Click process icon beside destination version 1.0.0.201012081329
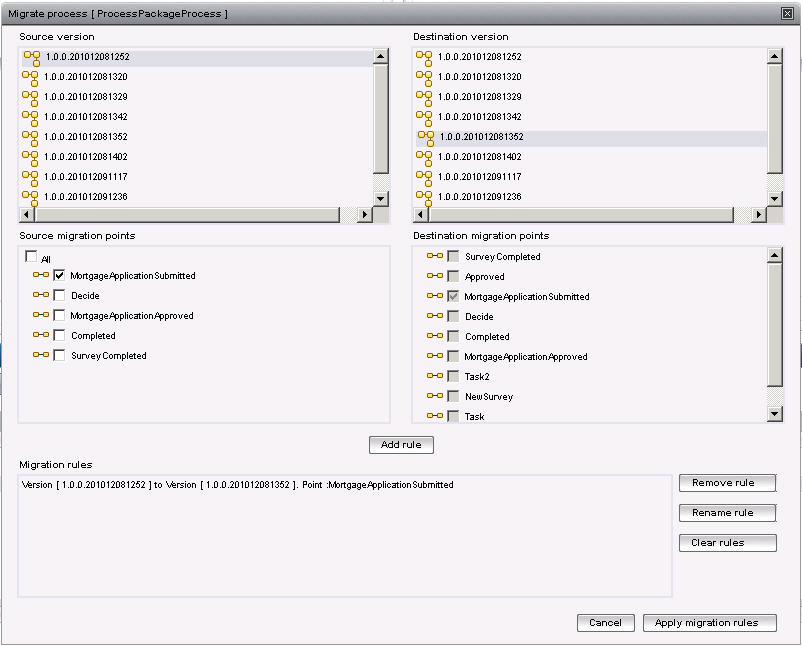 [x=424, y=98]
